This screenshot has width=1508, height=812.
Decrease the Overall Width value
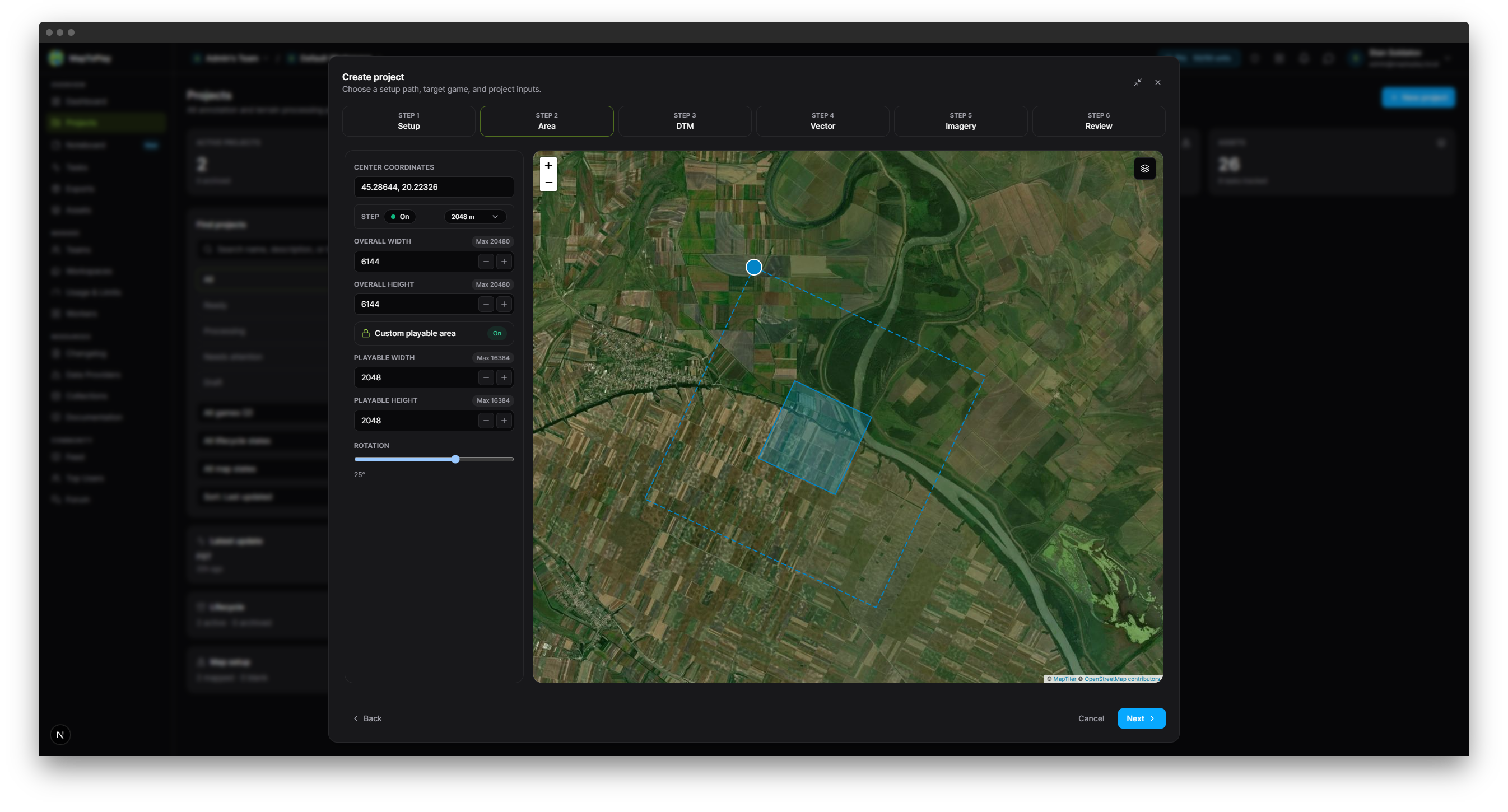(486, 262)
